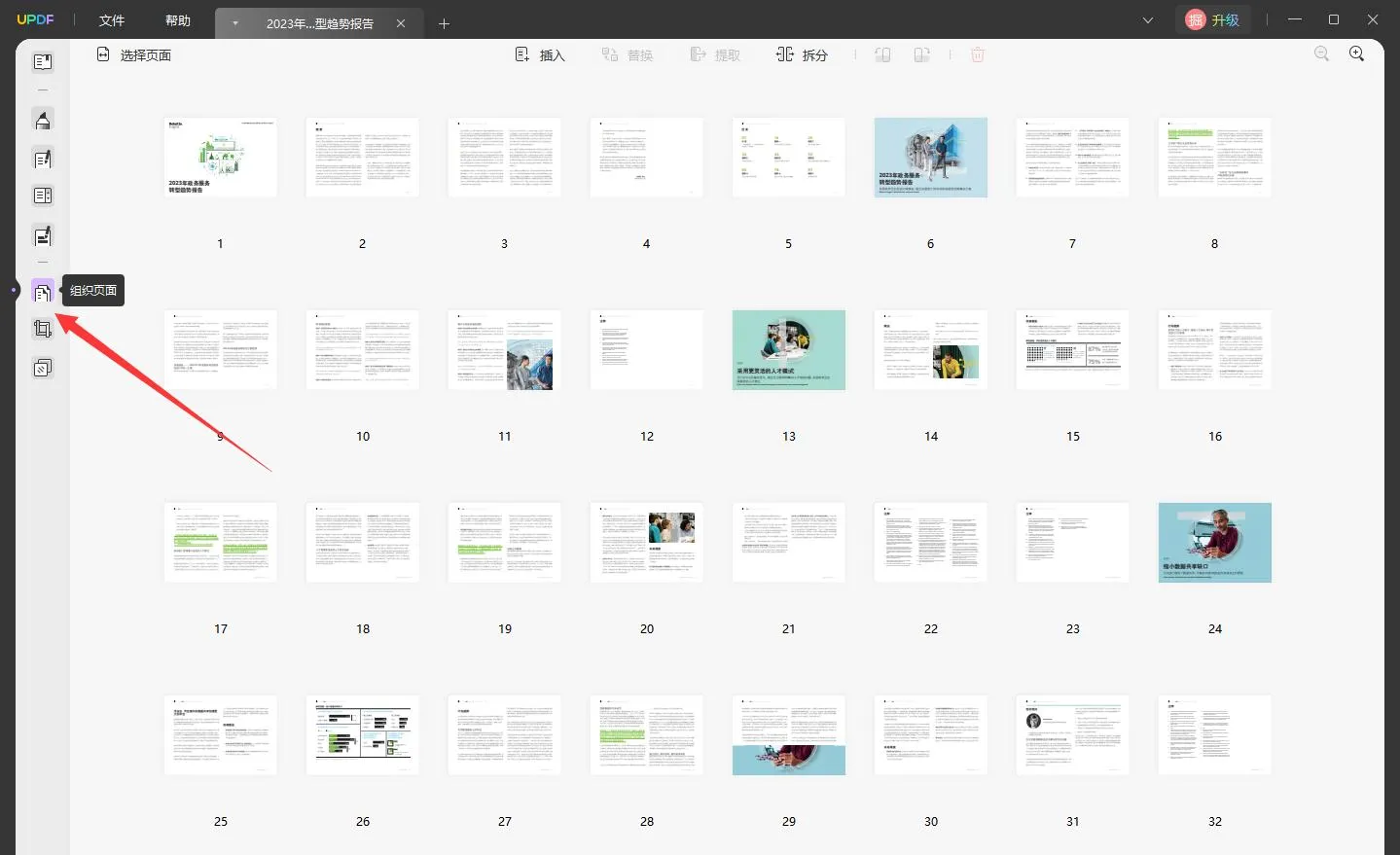The image size is (1400, 855).
Task: Select page 22 thumbnail
Action: (931, 543)
